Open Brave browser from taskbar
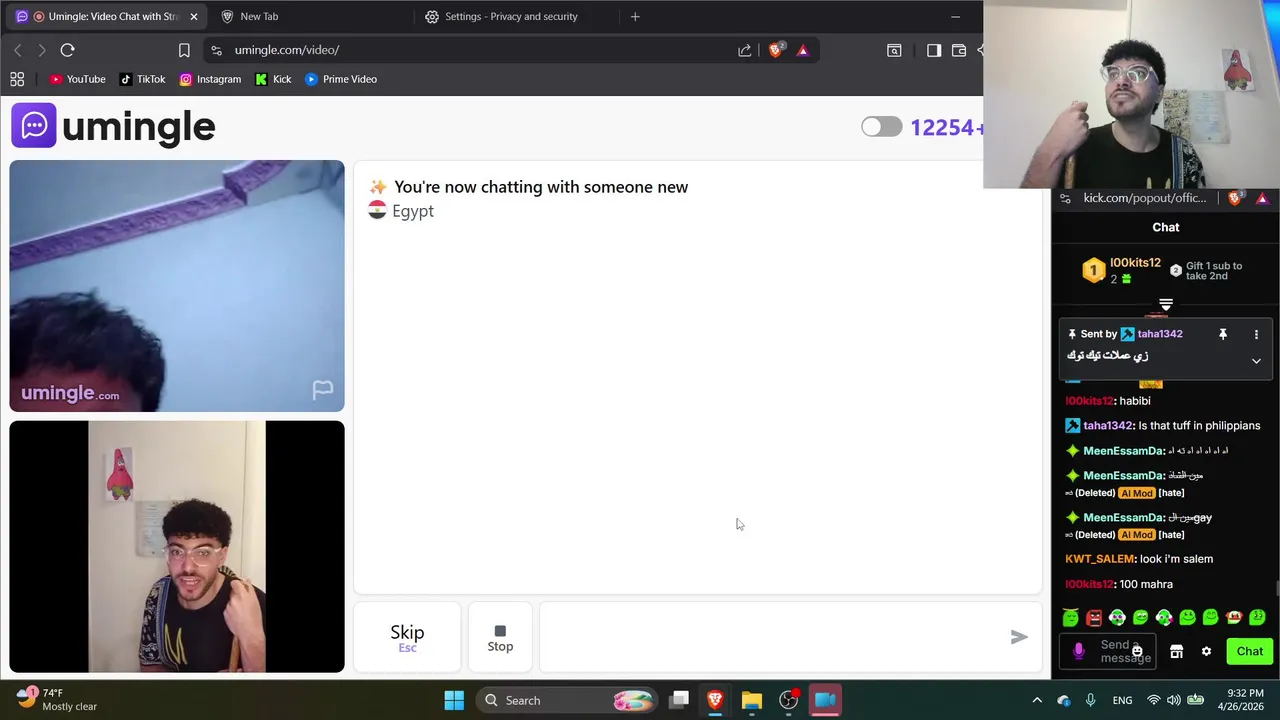The image size is (1280, 720). pyautogui.click(x=715, y=700)
